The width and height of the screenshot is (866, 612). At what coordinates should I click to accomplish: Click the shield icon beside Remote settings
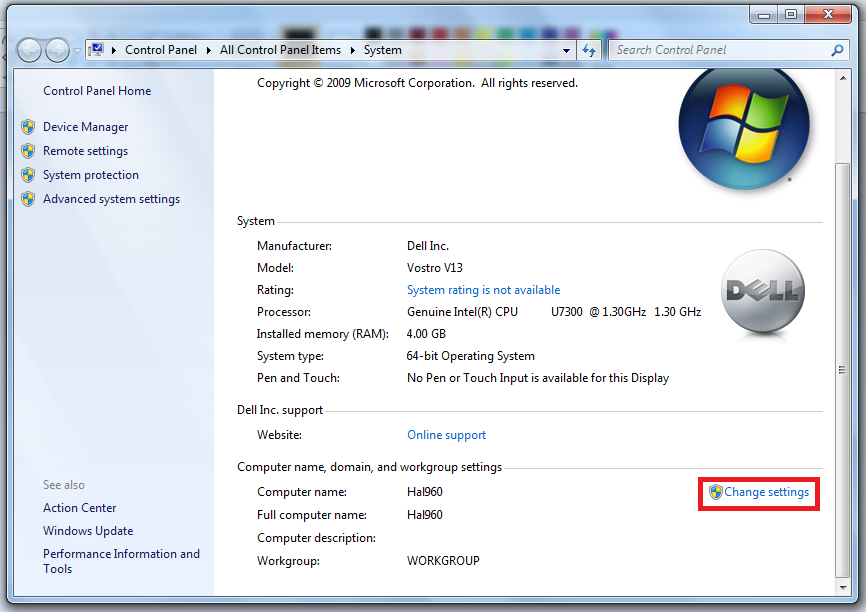click(28, 151)
